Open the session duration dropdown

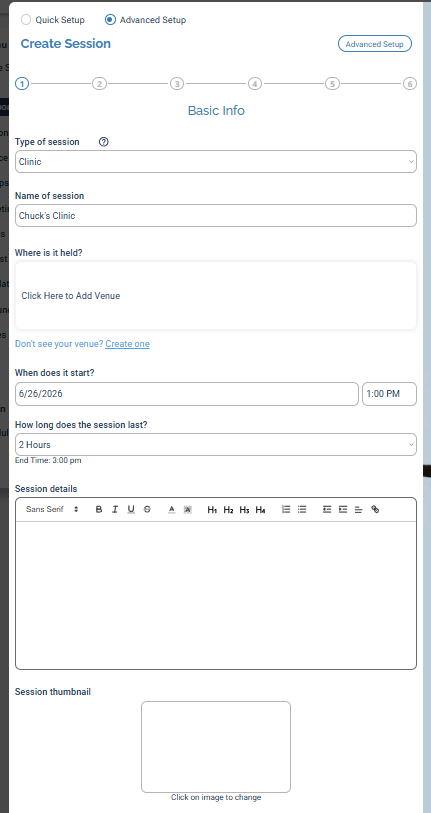(x=216, y=445)
